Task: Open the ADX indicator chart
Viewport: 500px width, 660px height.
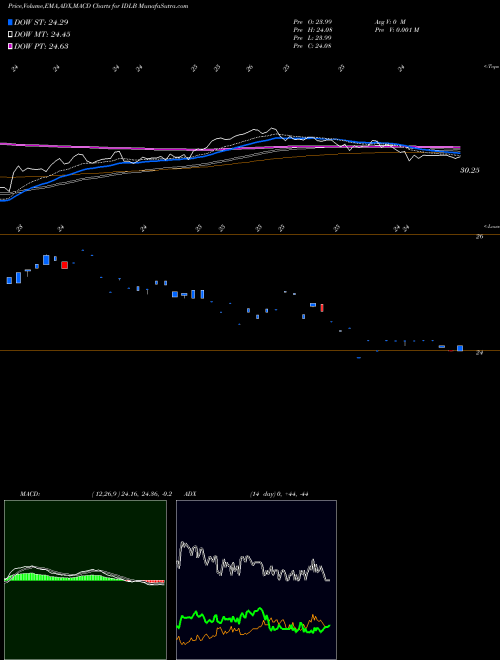Action: (256, 580)
